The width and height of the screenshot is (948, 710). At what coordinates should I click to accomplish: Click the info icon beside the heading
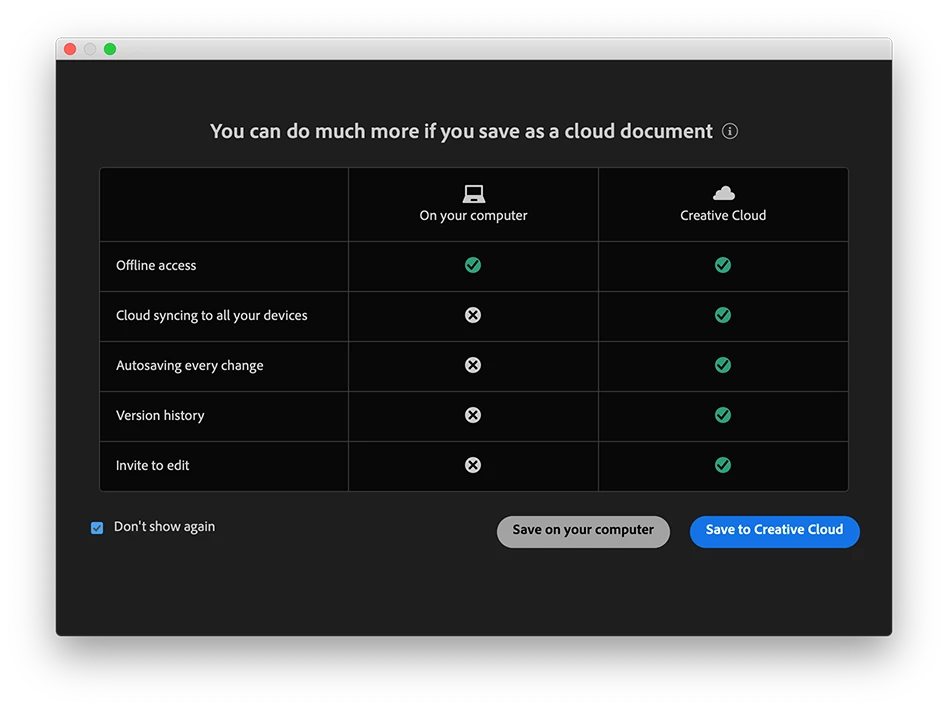(x=730, y=131)
